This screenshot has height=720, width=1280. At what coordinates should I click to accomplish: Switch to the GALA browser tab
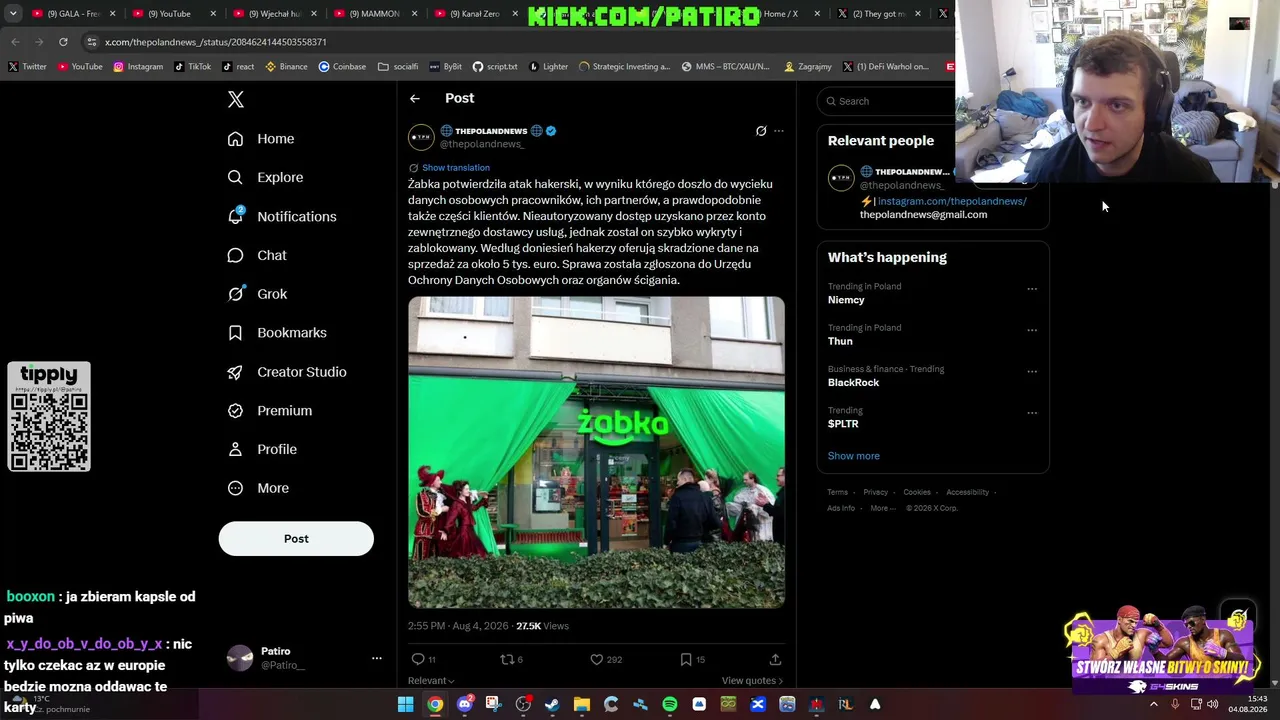(x=73, y=14)
